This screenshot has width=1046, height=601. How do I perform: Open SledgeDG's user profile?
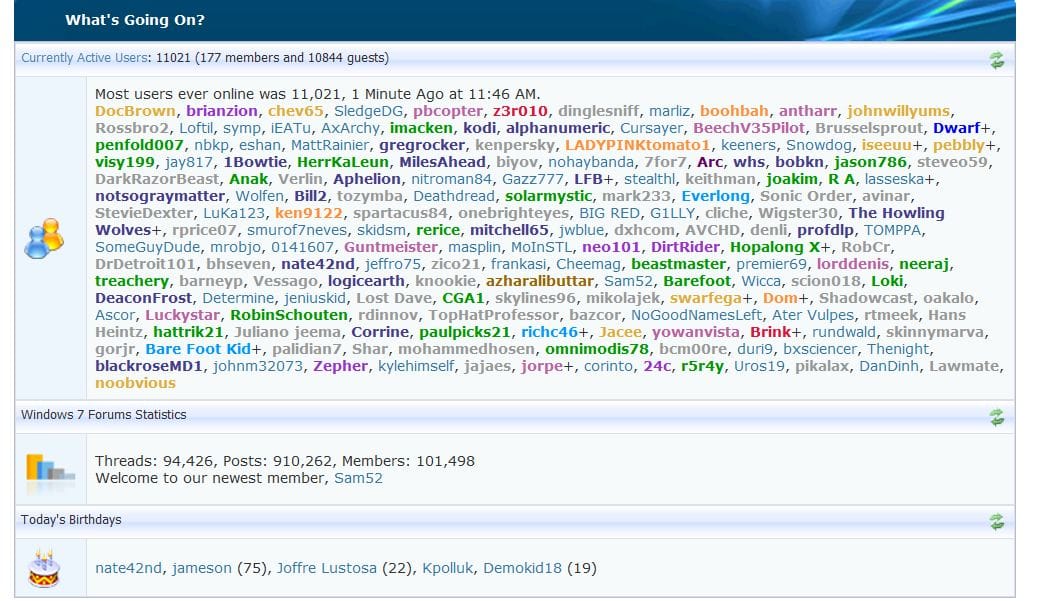(x=368, y=111)
